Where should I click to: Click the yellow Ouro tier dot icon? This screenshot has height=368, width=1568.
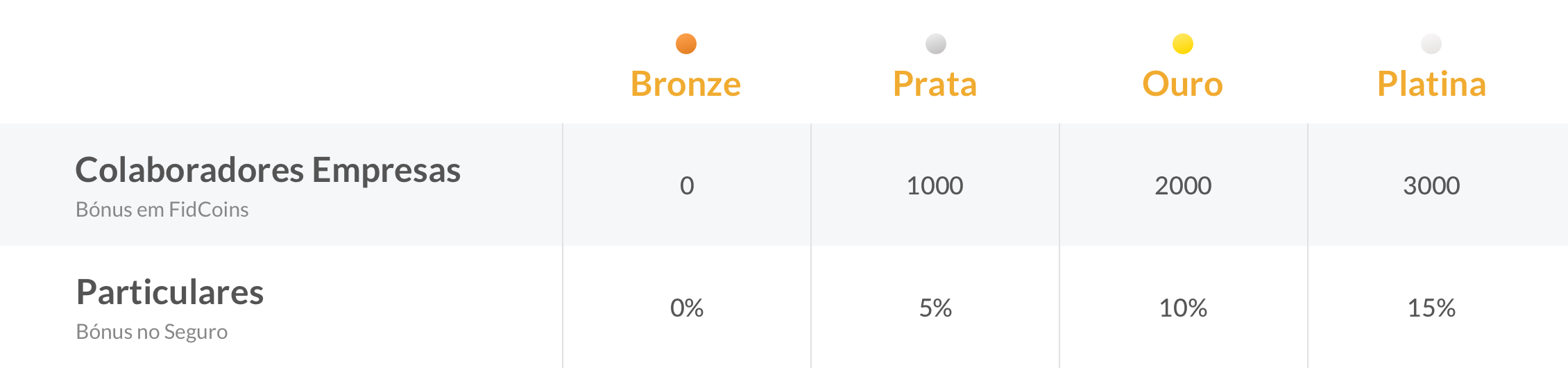(1183, 44)
